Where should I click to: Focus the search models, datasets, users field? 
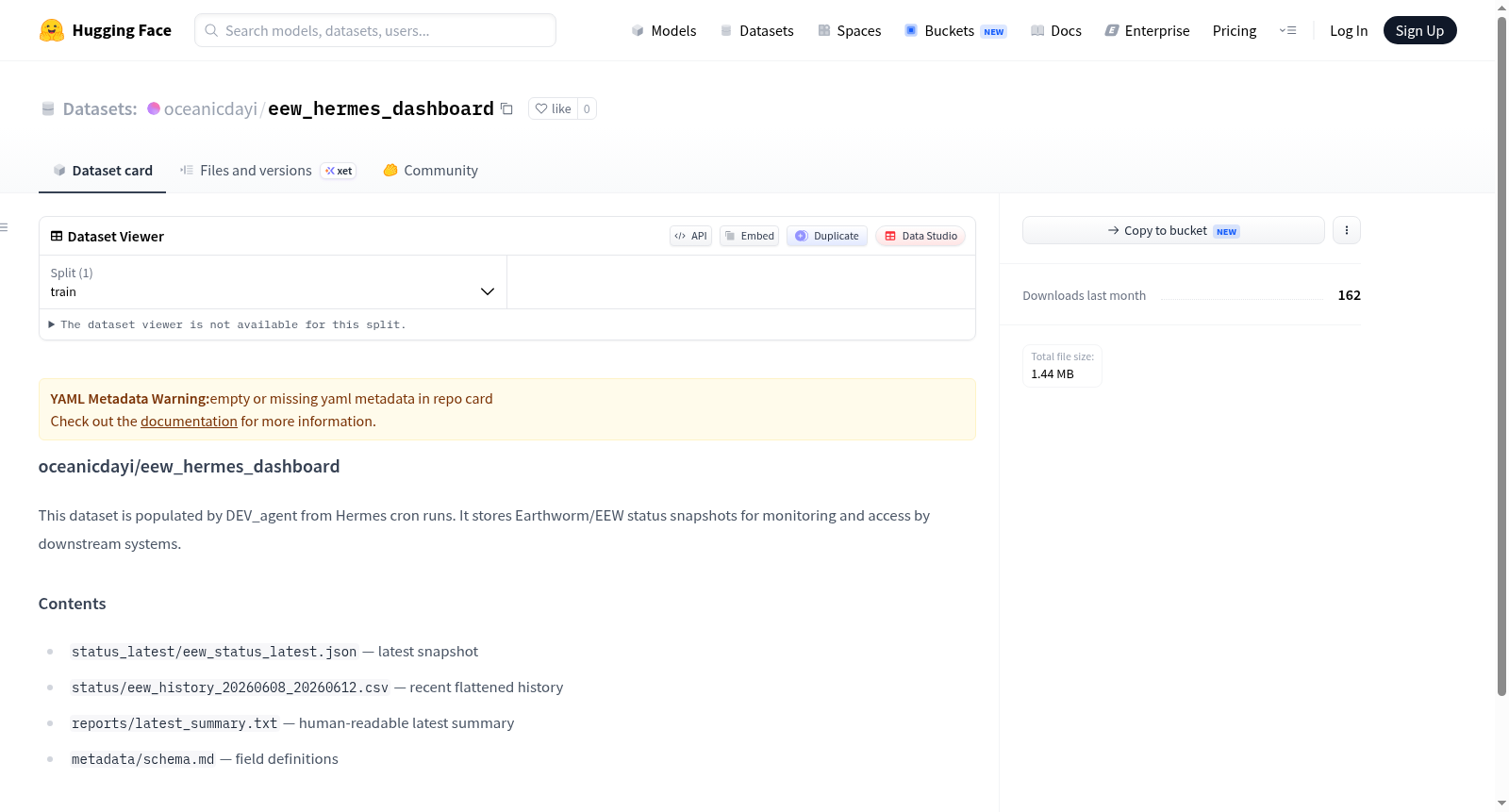[x=375, y=30]
